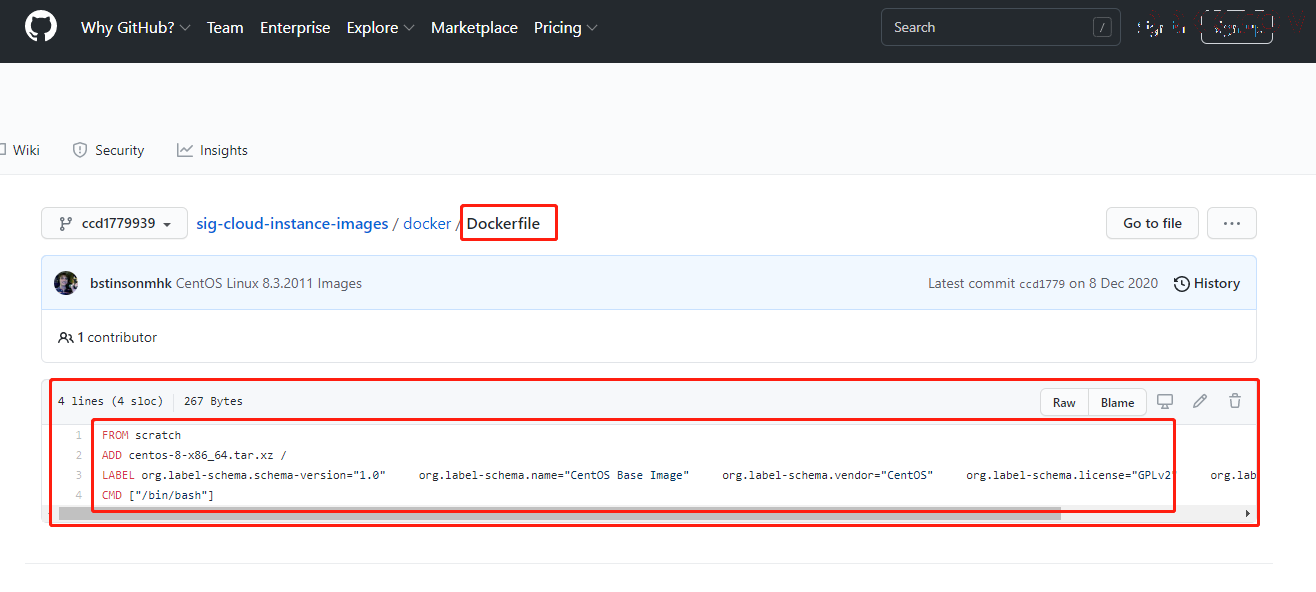
Task: Switch to the Security tab
Action: 108,150
